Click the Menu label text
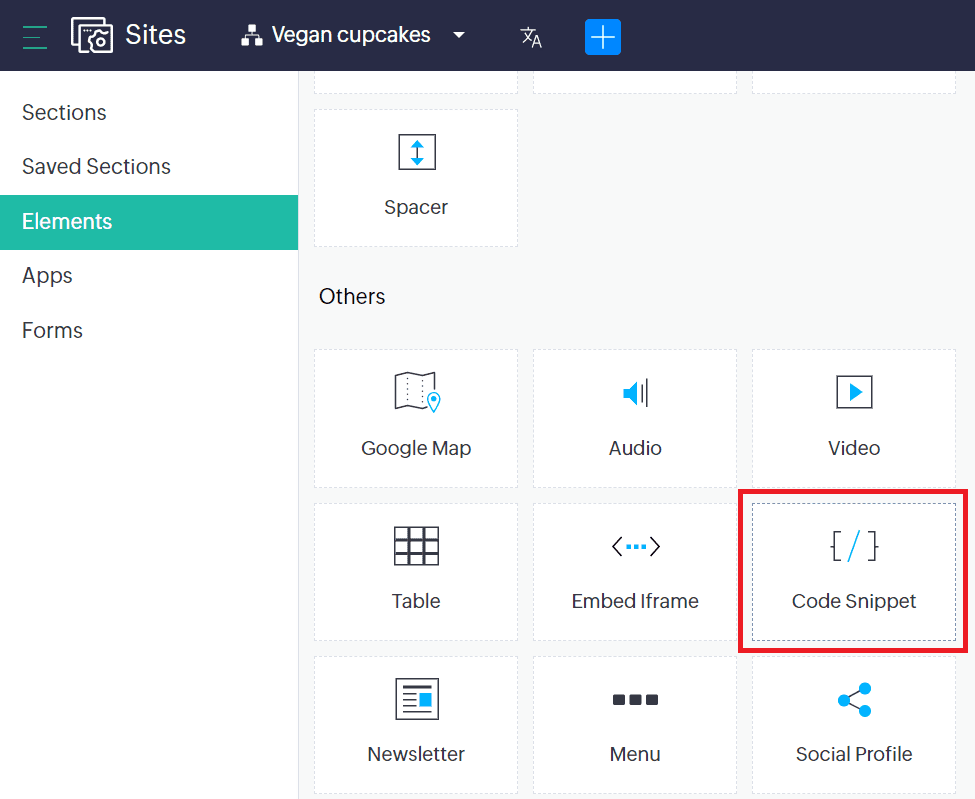 click(635, 754)
